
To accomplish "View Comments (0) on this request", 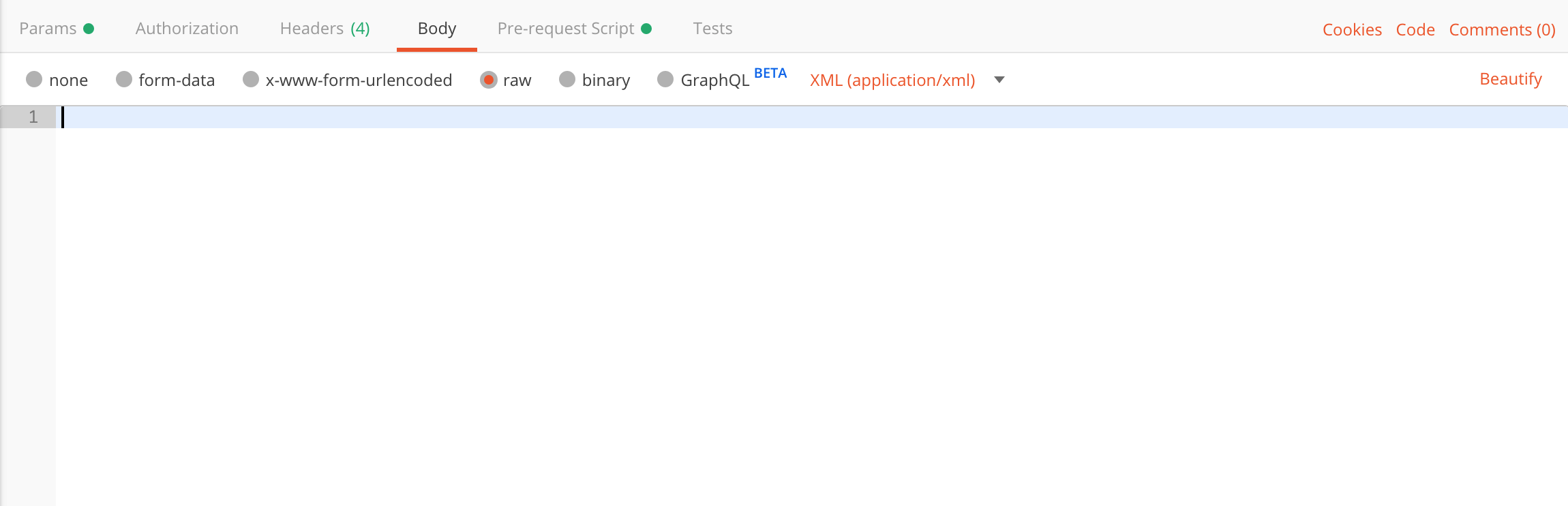I will pyautogui.click(x=1501, y=29).
